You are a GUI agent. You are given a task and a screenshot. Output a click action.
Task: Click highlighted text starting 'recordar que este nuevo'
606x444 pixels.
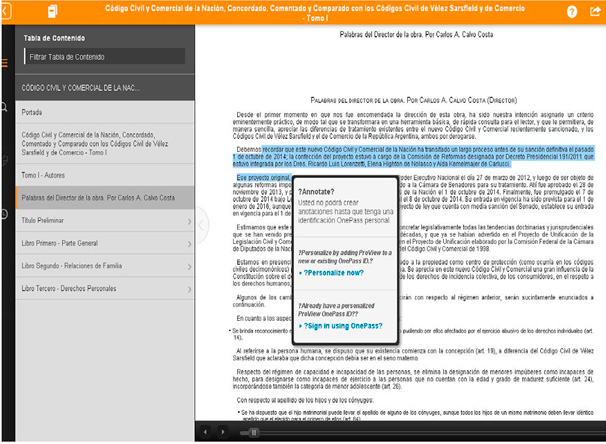point(413,157)
